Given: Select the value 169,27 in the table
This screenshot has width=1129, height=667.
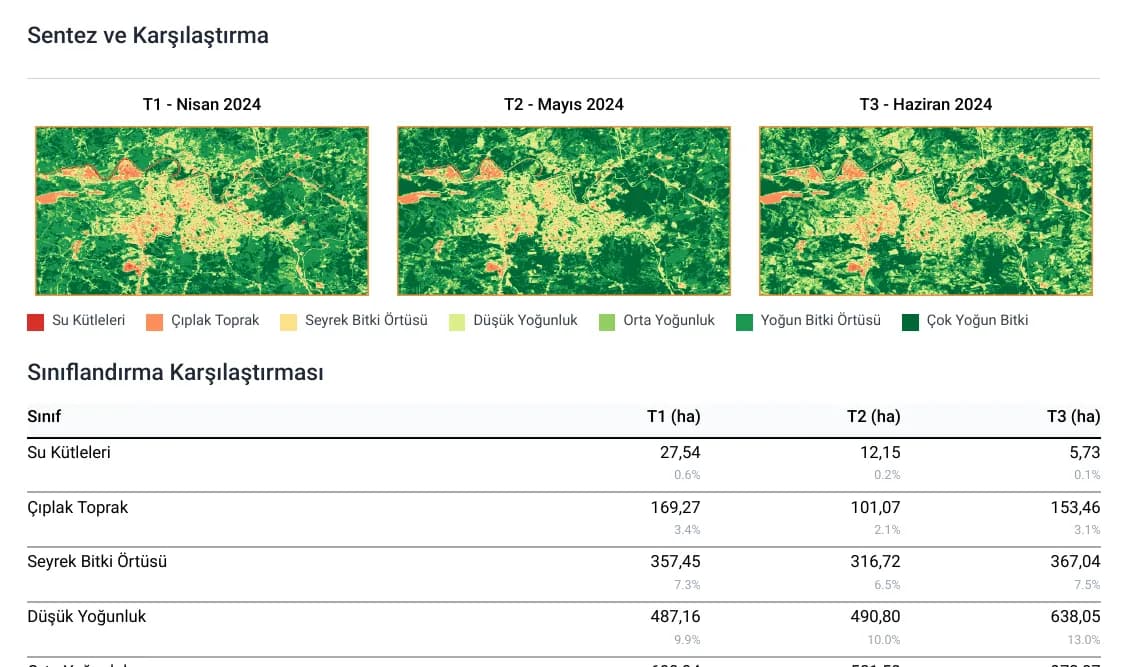Looking at the screenshot, I should [x=675, y=507].
